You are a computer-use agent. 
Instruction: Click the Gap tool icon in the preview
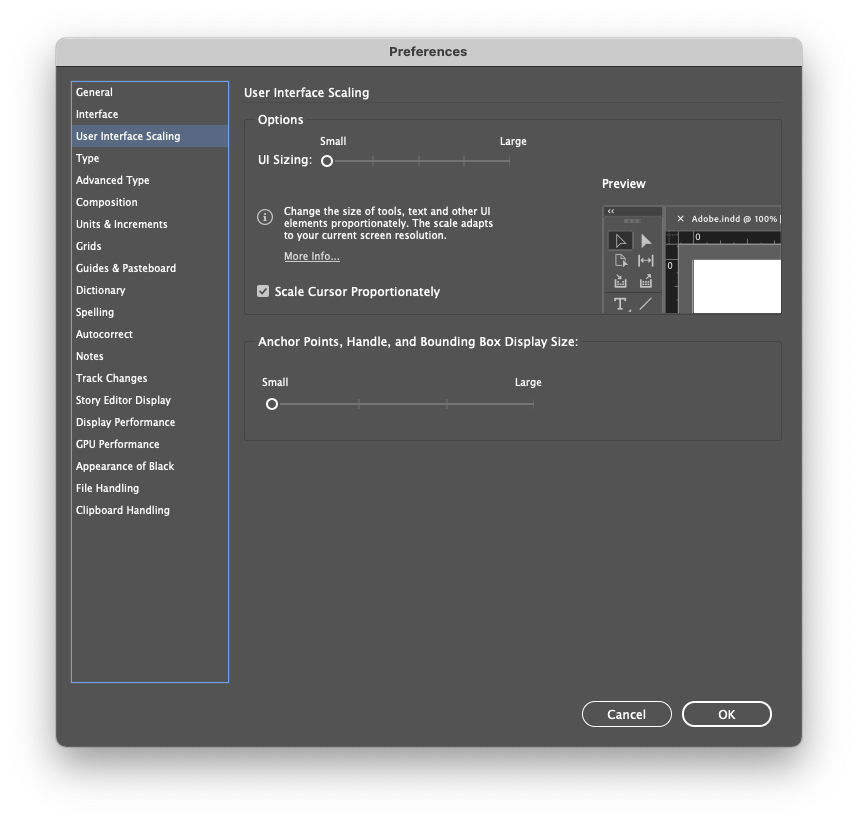pos(646,261)
